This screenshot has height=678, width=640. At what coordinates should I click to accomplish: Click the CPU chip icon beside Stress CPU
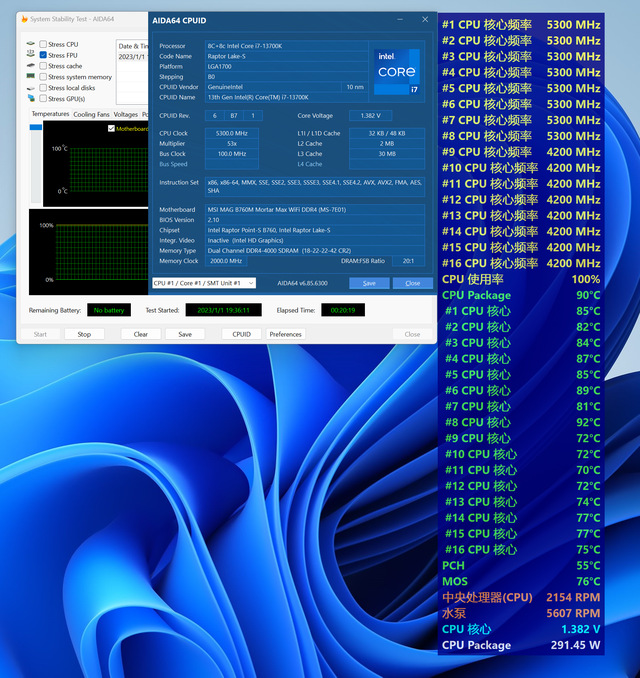click(30, 44)
